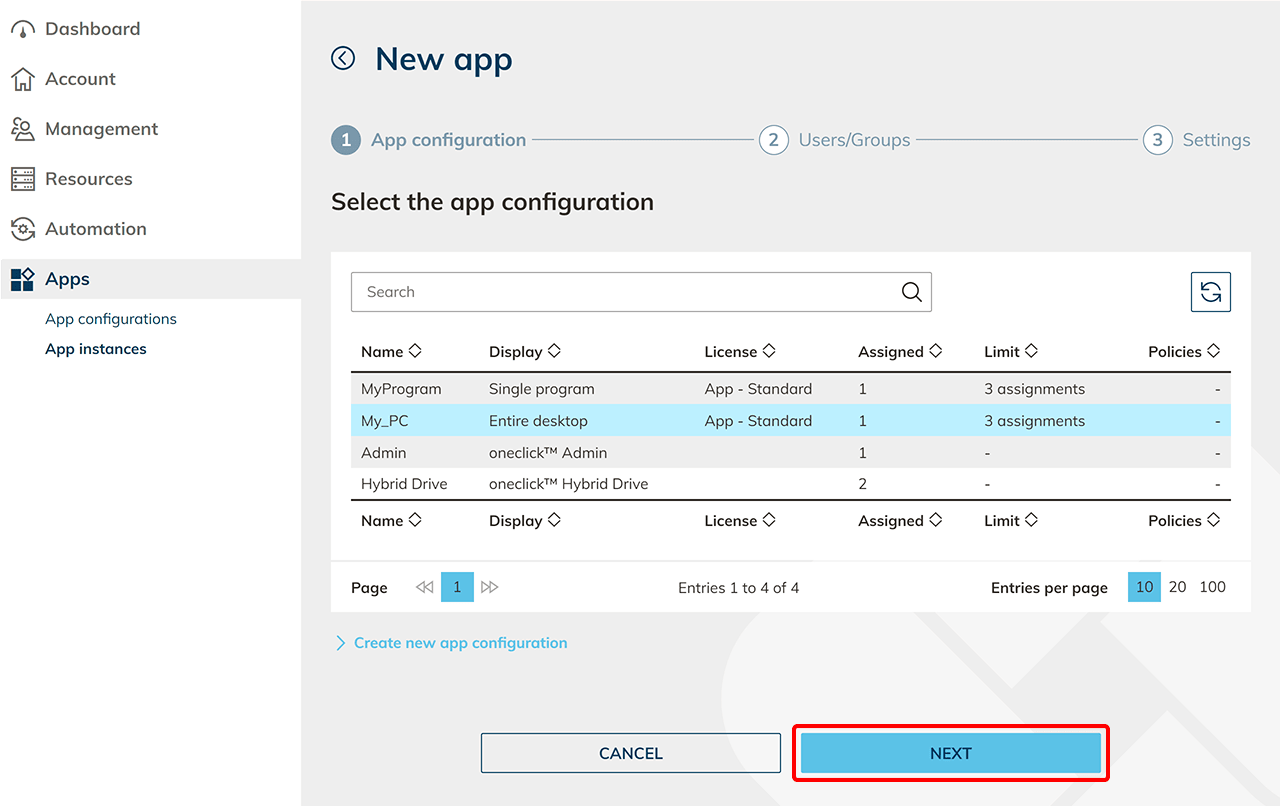Set entries per page to 20
Image resolution: width=1280 pixels, height=806 pixels.
pyautogui.click(x=1177, y=587)
